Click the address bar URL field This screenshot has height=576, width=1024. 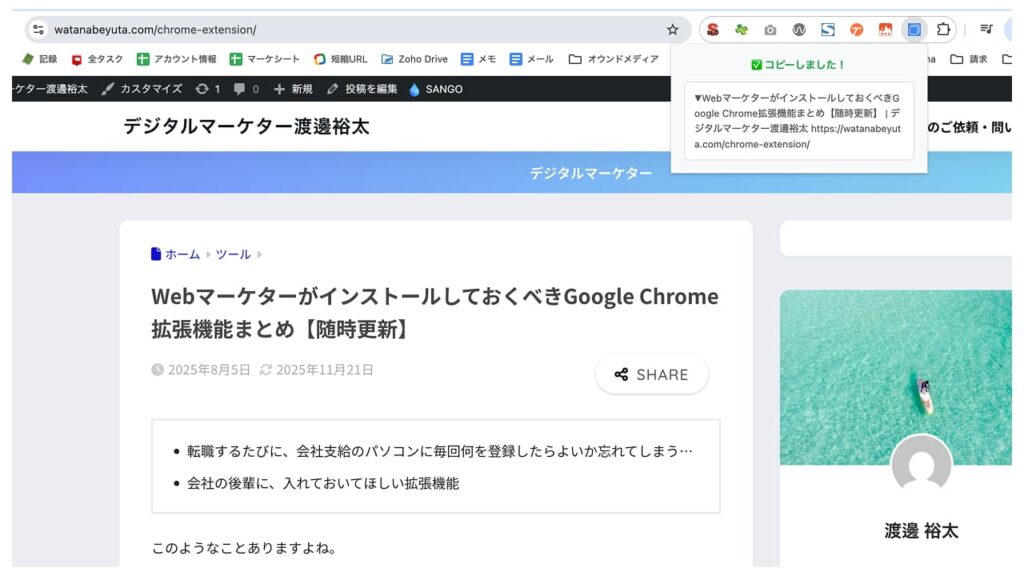(350, 30)
